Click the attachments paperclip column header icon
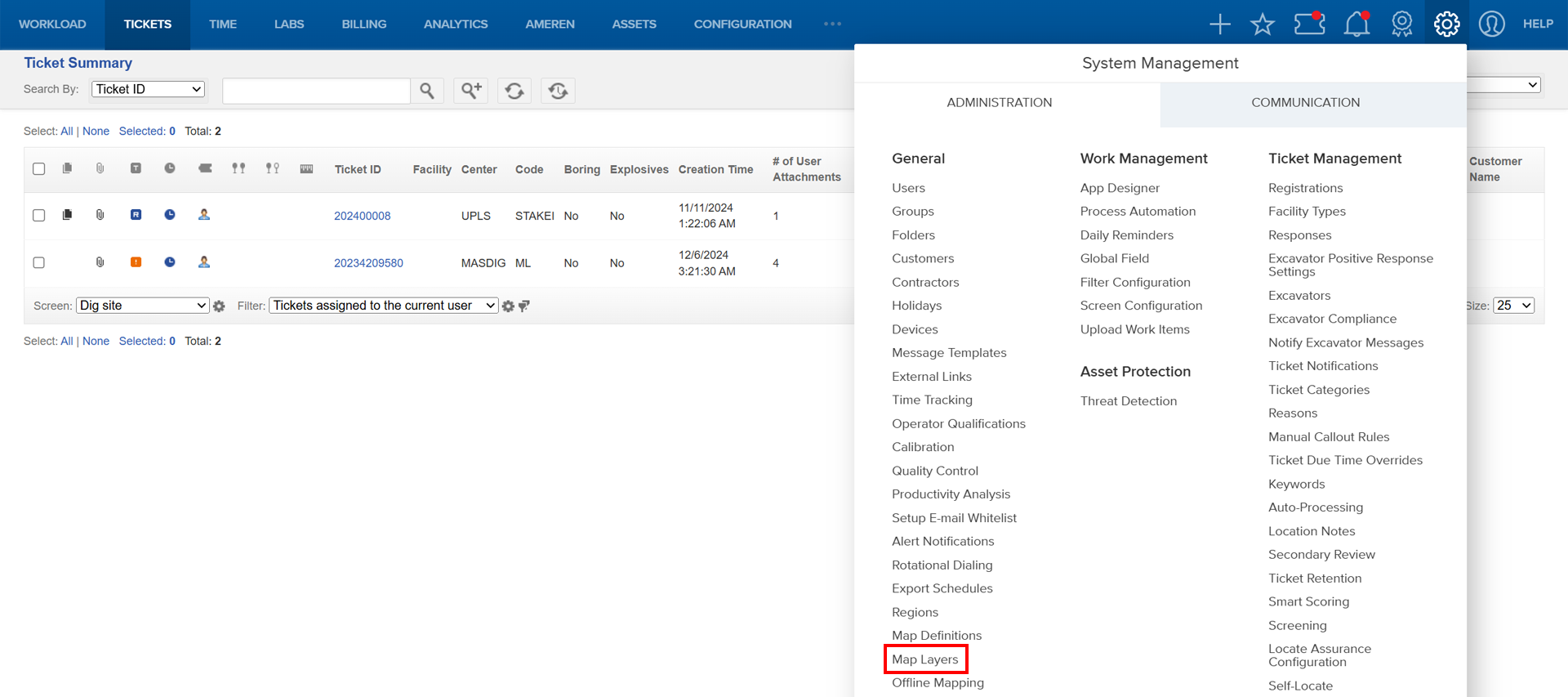The image size is (1568, 697). click(x=100, y=168)
